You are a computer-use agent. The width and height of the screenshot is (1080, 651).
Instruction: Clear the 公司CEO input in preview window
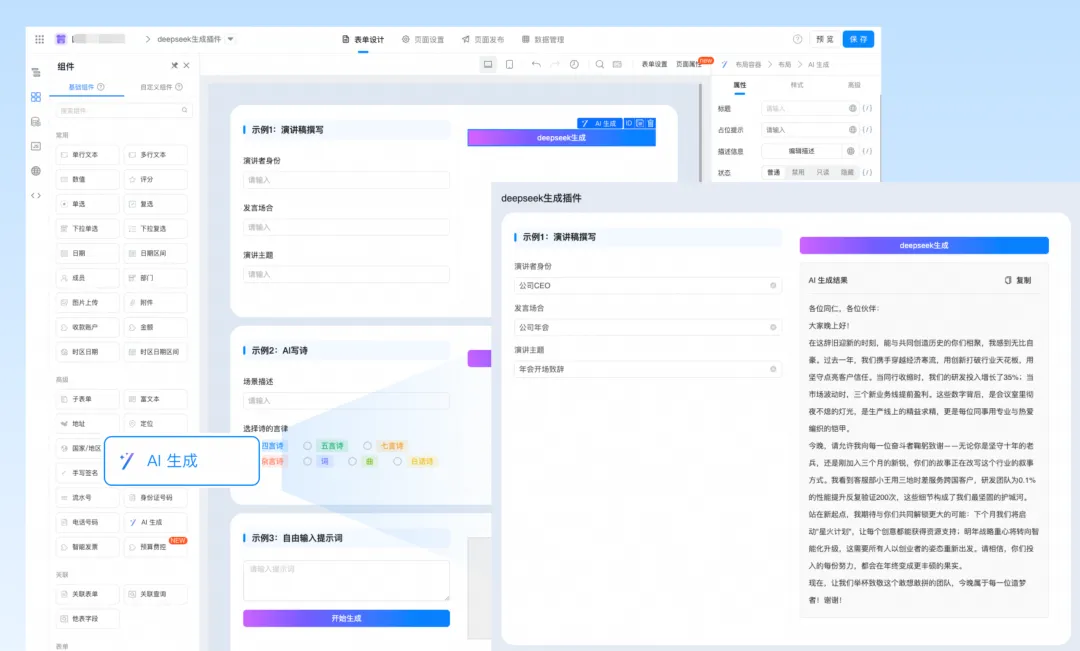(x=773, y=285)
